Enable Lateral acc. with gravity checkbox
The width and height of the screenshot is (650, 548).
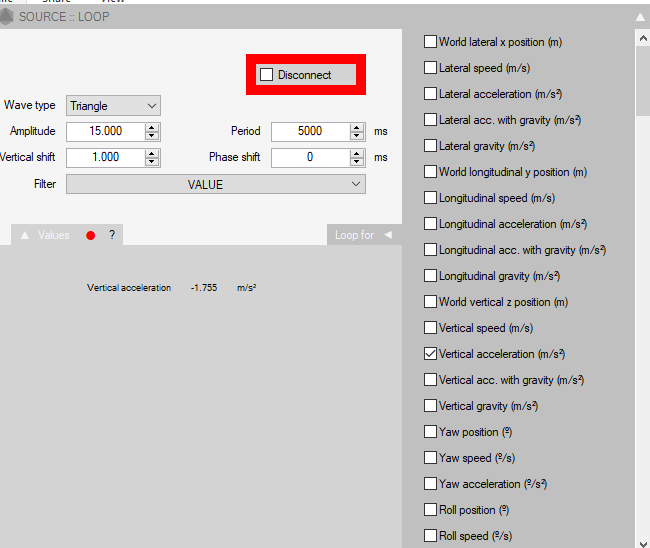(x=430, y=119)
